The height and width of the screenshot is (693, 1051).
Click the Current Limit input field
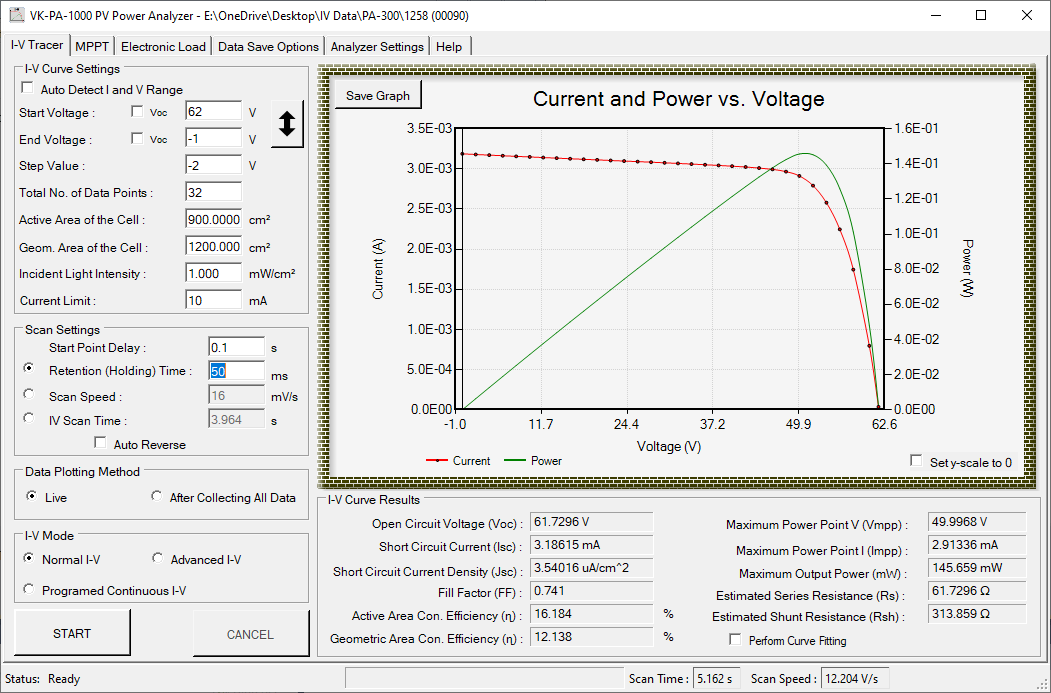click(213, 300)
